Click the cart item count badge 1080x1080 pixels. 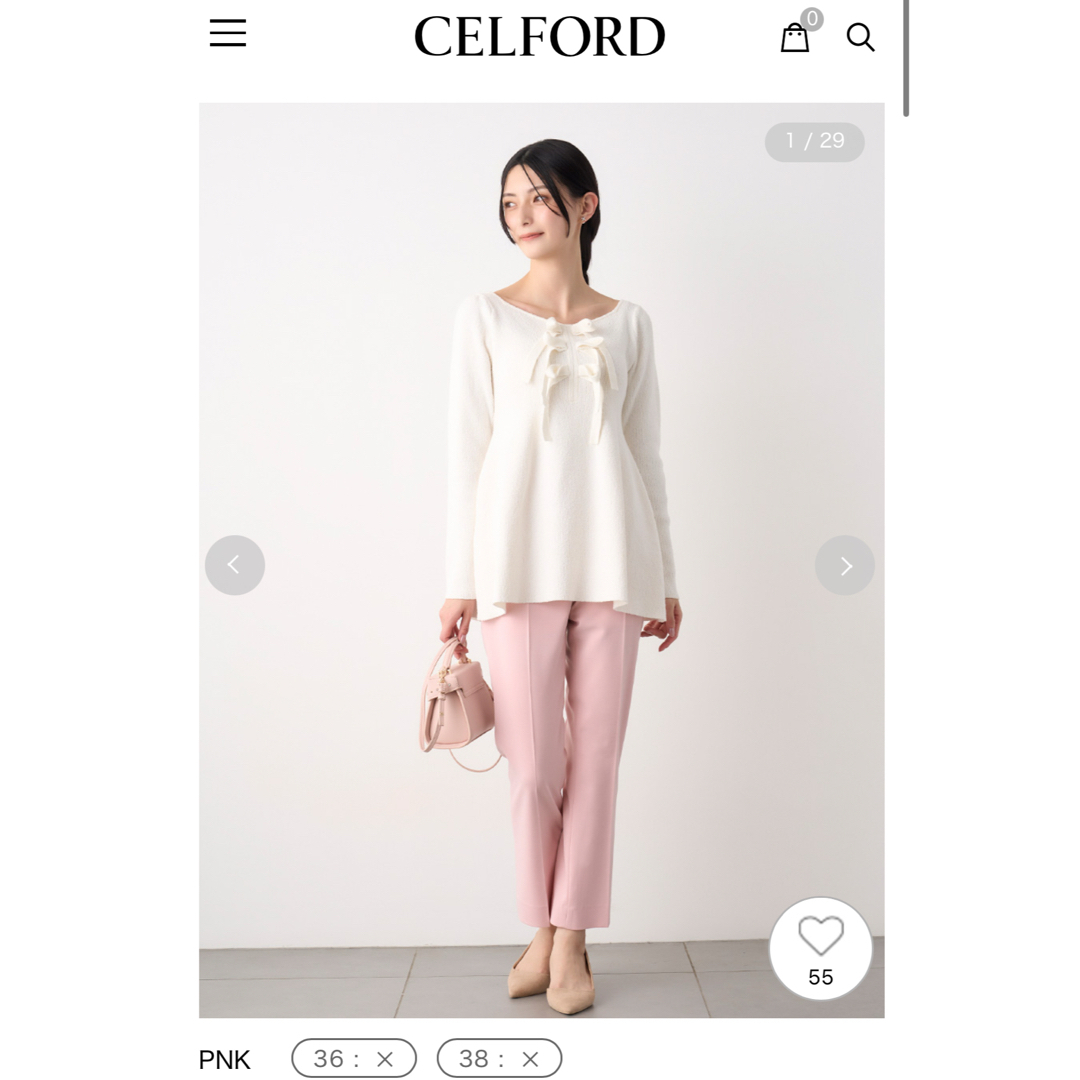tap(812, 19)
